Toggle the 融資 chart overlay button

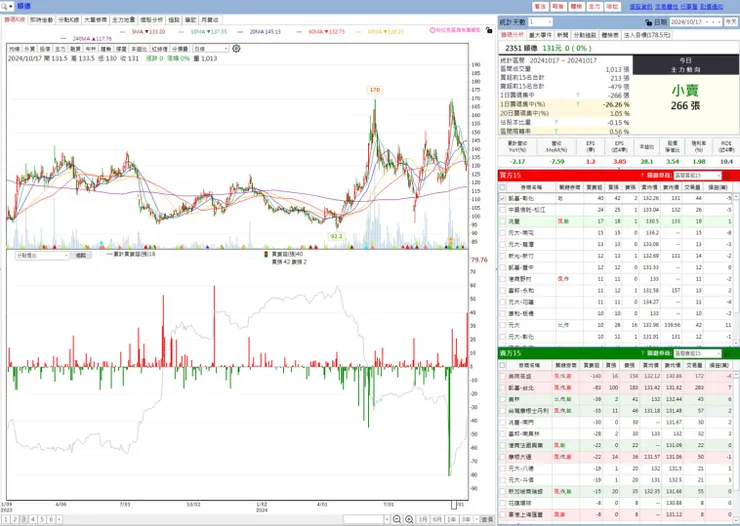(x=76, y=49)
